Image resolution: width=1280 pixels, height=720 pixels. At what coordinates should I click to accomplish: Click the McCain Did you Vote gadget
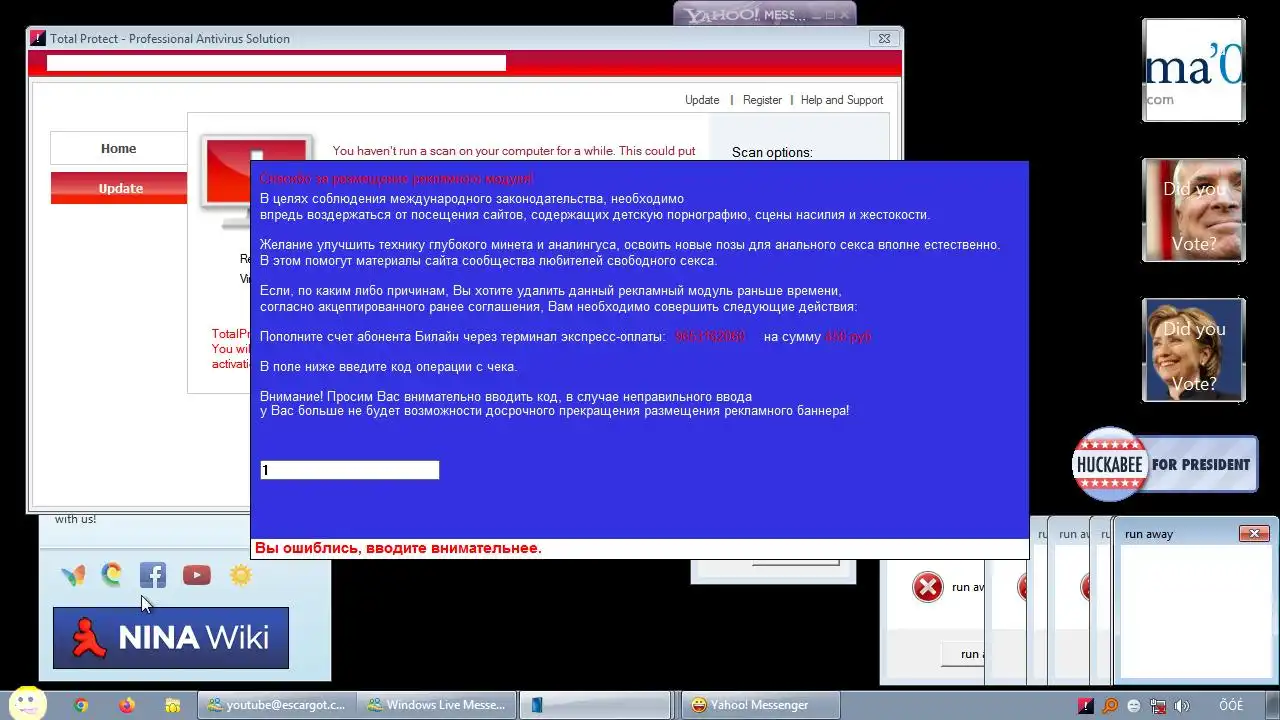click(1194, 210)
